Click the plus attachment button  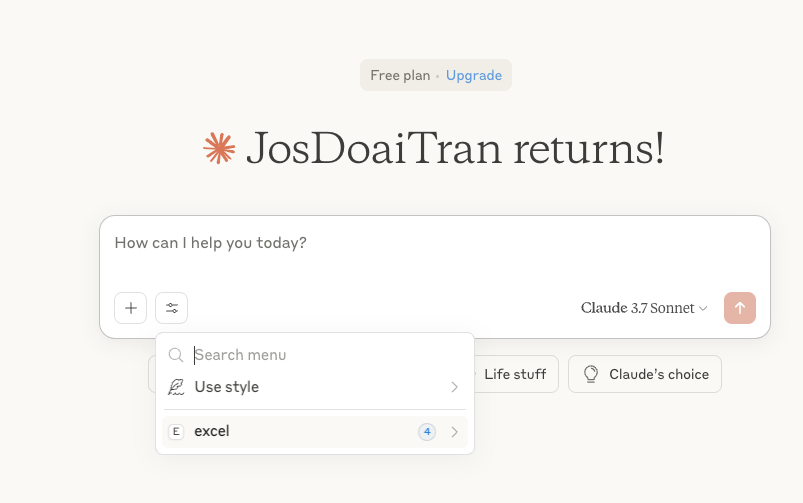point(131,308)
